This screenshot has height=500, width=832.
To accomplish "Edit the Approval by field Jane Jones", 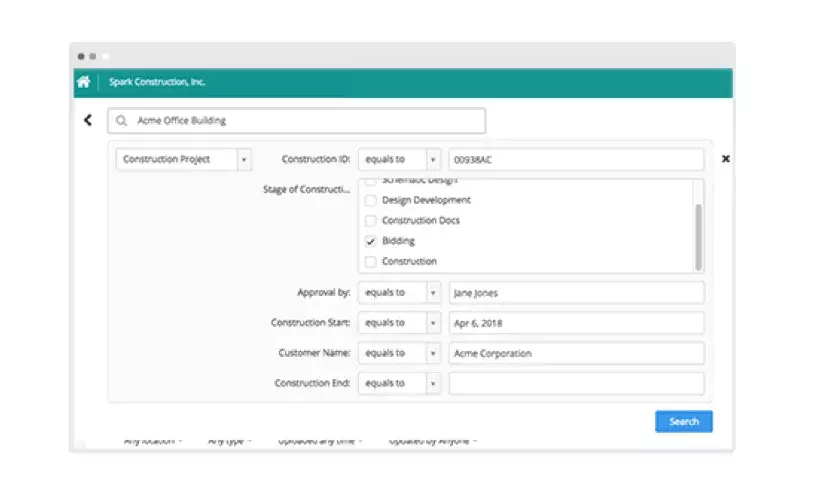I will click(576, 292).
